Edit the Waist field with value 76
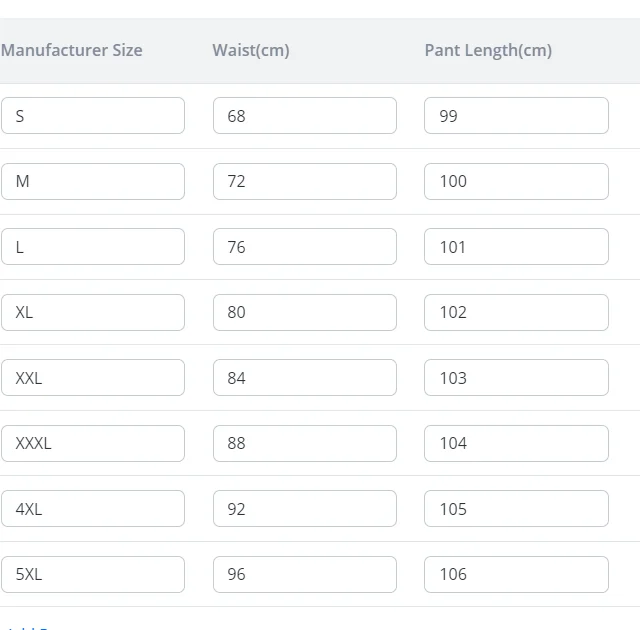 [304, 247]
